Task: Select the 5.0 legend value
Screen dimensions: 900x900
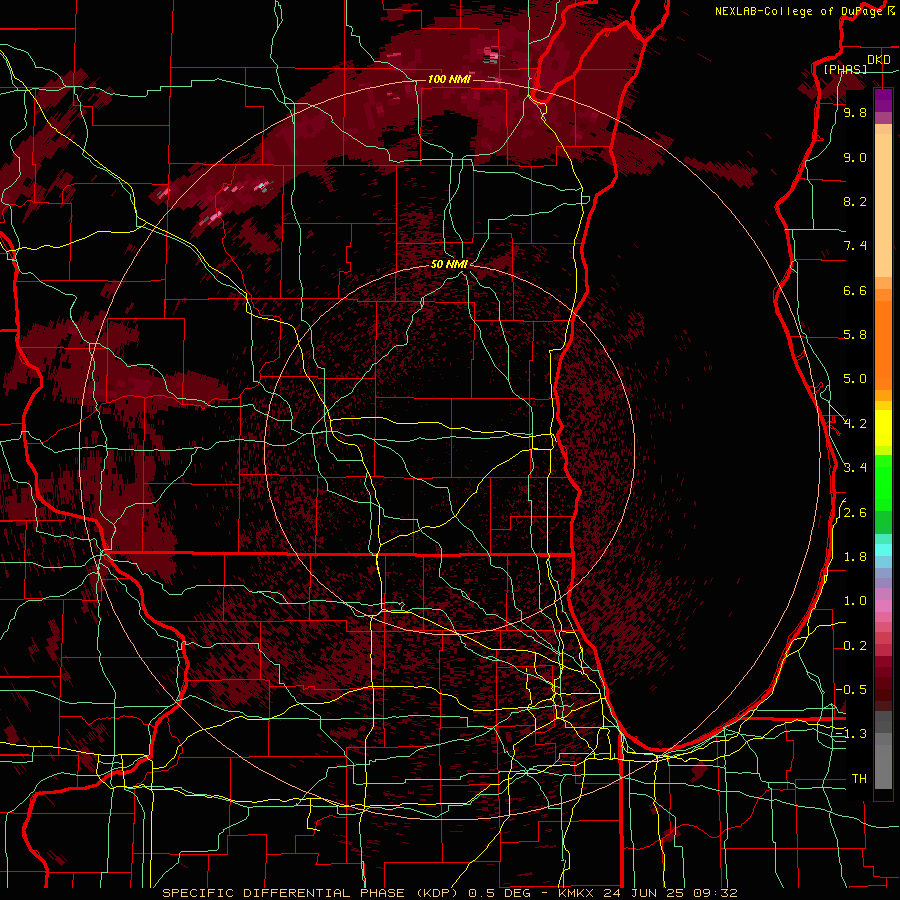Action: click(x=855, y=379)
